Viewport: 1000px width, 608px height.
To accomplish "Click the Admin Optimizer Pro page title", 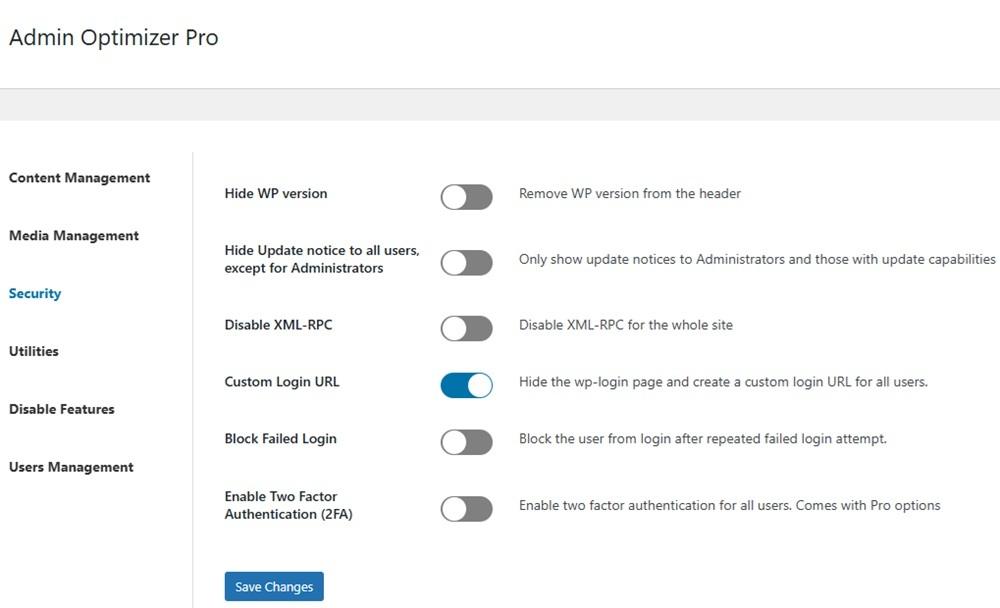I will pyautogui.click(x=113, y=37).
